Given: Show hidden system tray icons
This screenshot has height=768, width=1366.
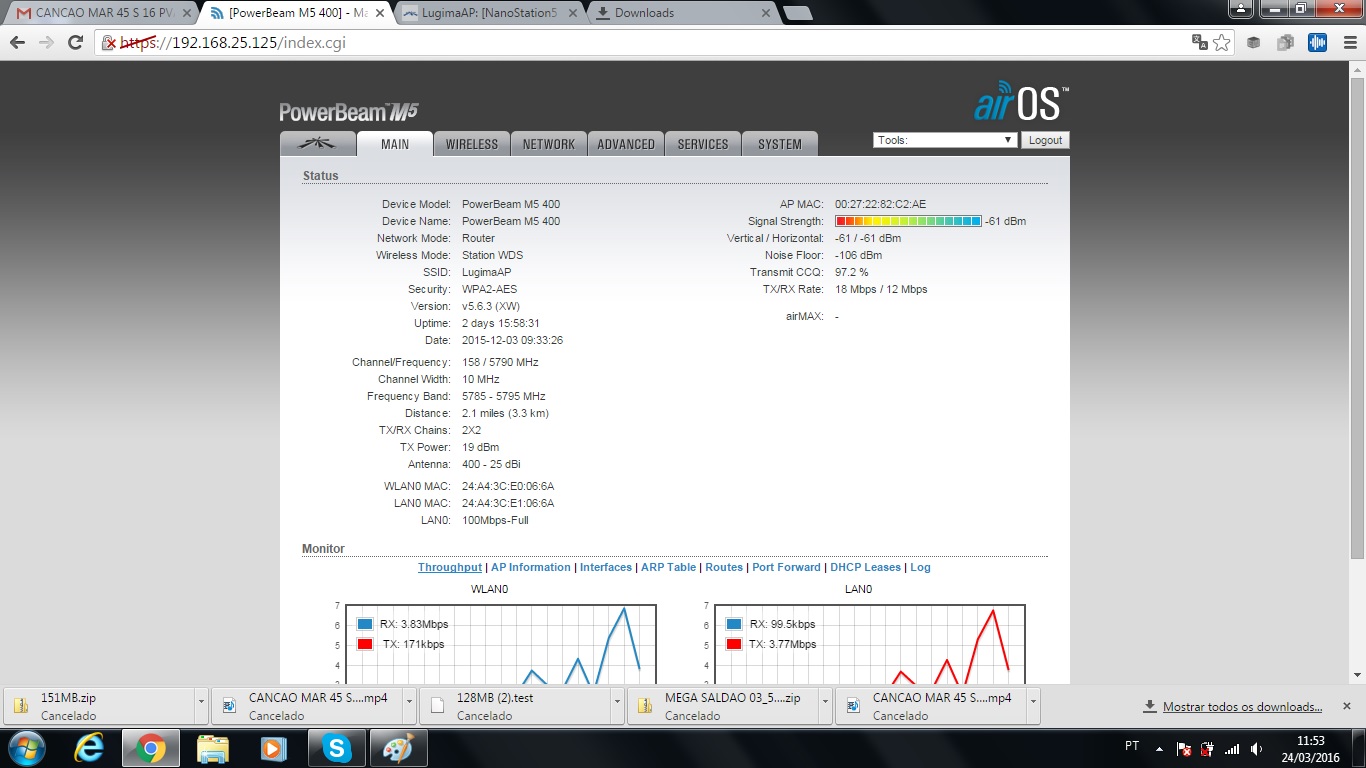Looking at the screenshot, I should (1159, 748).
